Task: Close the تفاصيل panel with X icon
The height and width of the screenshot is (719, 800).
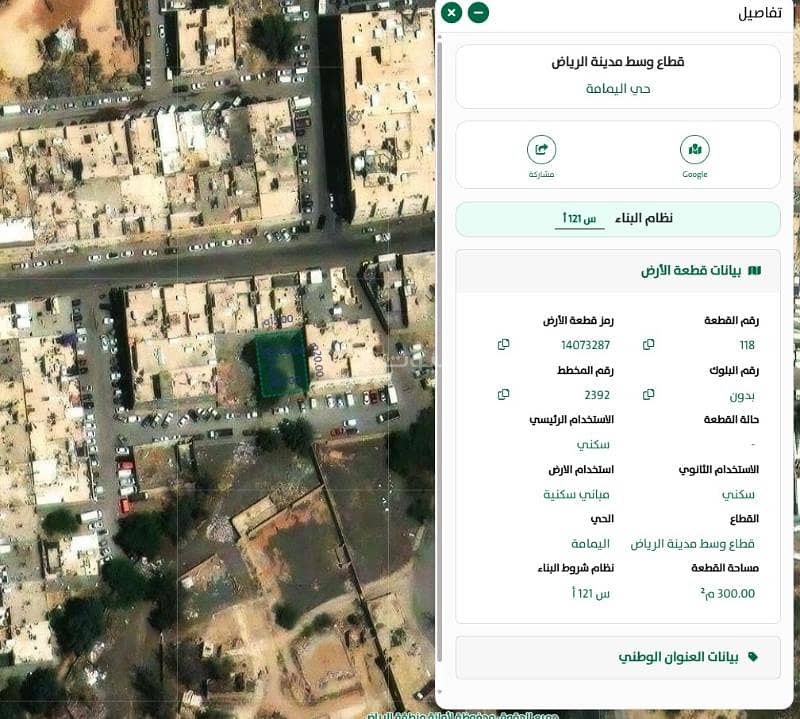Action: (451, 12)
